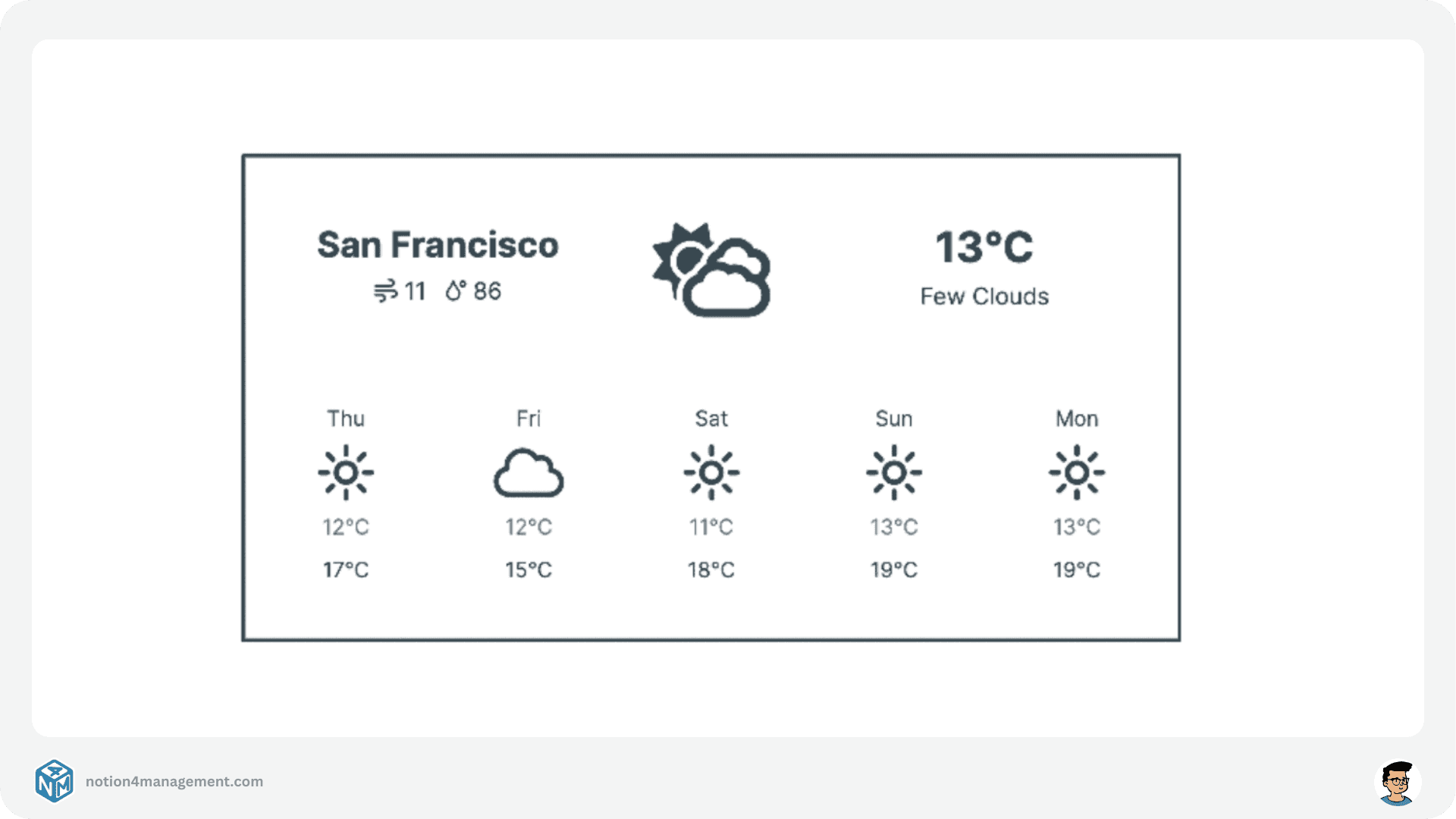1456x819 pixels.
Task: Select the Thu forecast column header
Action: (346, 418)
